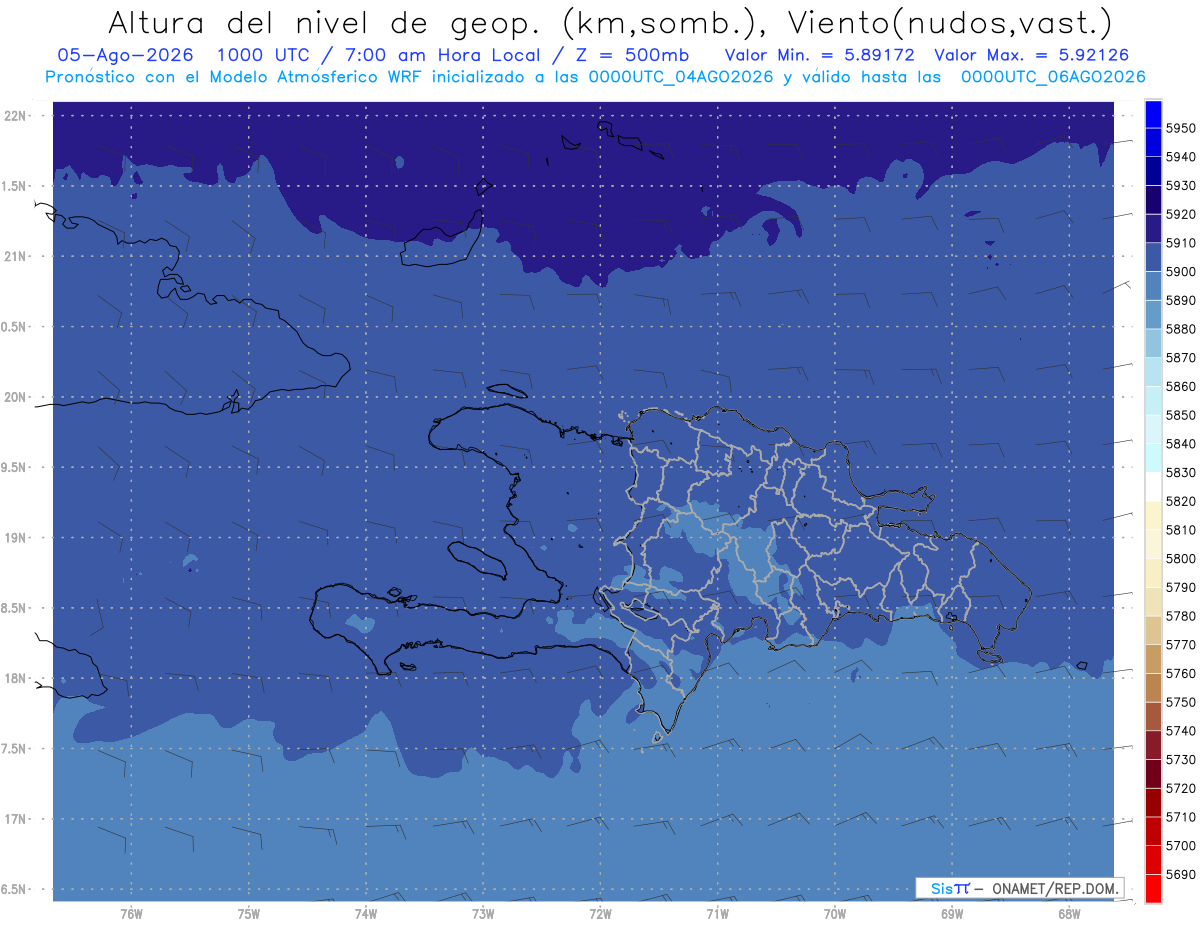Click the '5690' color bar value
The image size is (1200, 927).
1180,874
